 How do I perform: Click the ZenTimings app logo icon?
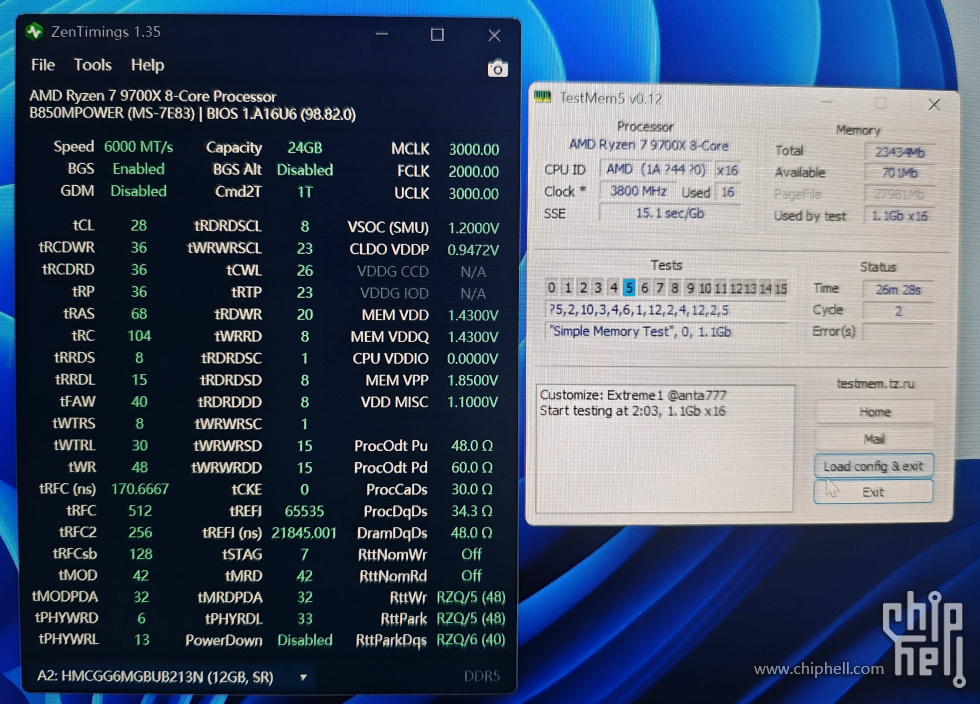(x=35, y=32)
